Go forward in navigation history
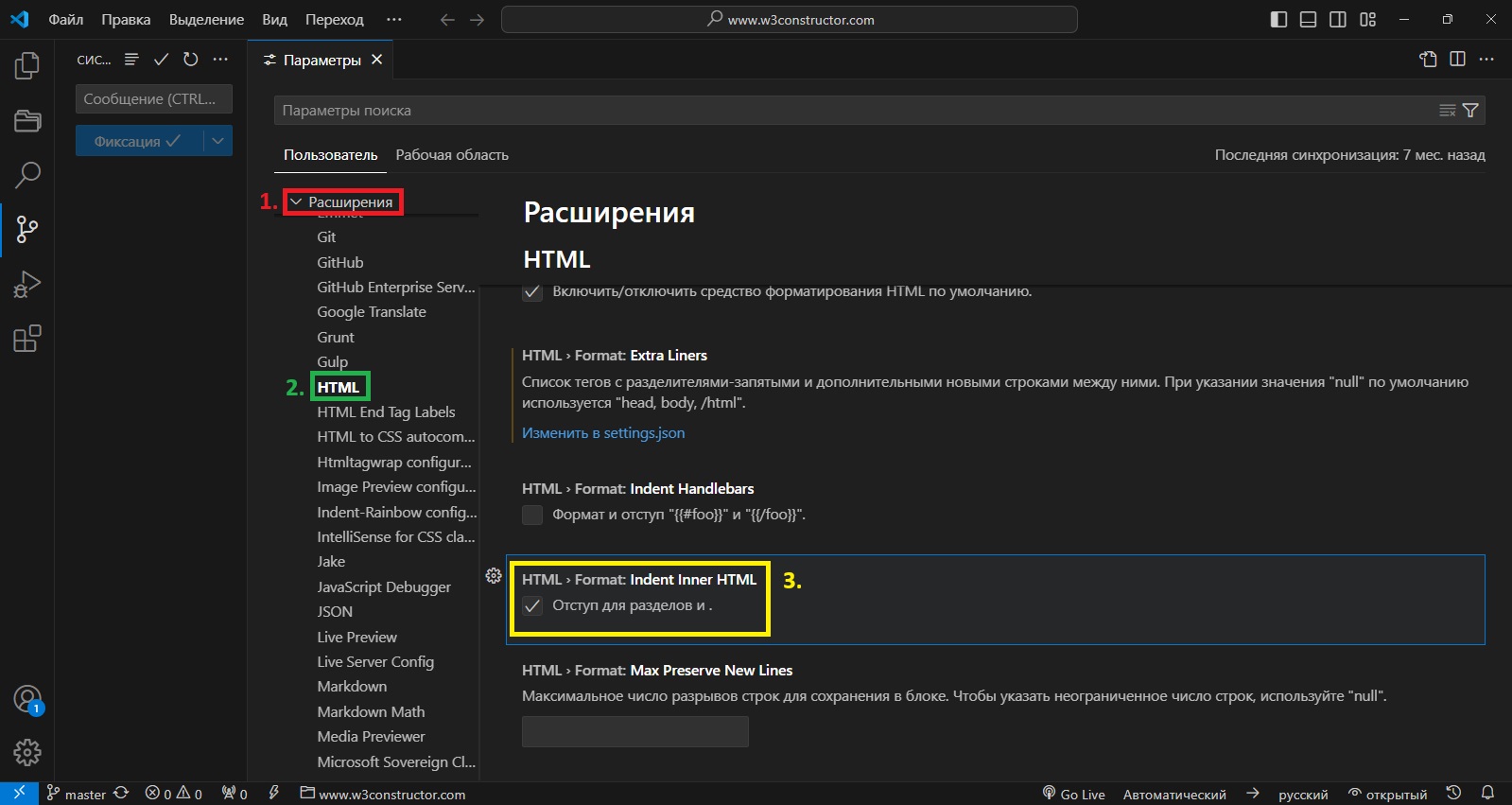1512x805 pixels. 477,20
